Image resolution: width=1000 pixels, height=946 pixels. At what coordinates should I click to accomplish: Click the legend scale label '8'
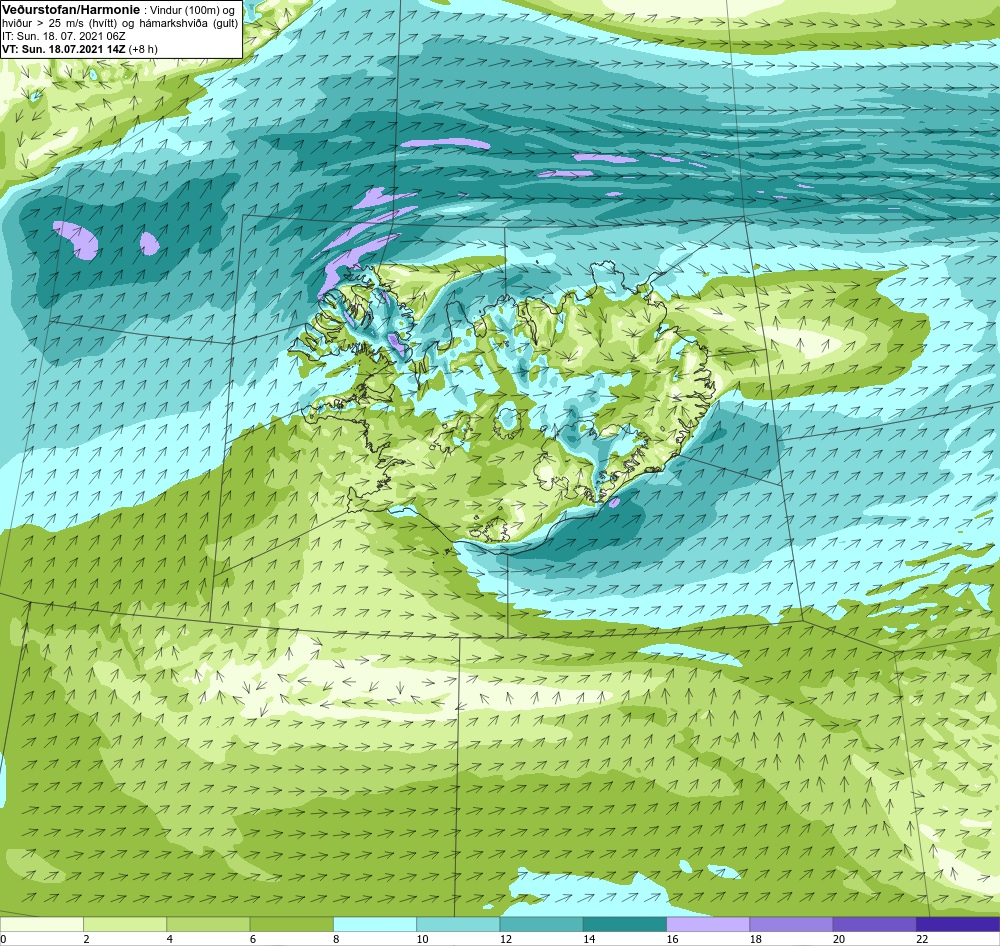pos(336,939)
